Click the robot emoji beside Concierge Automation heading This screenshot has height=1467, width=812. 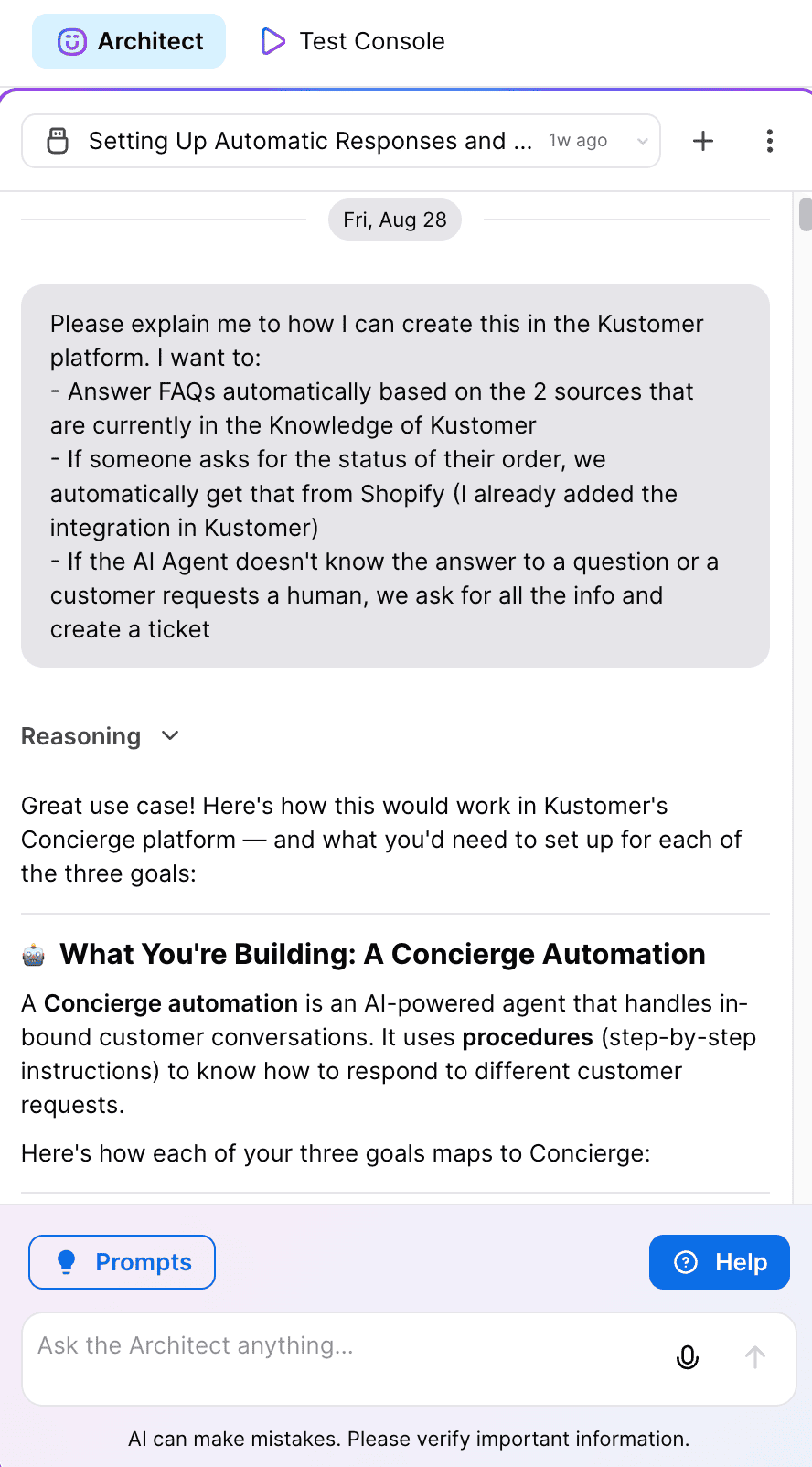pos(34,955)
